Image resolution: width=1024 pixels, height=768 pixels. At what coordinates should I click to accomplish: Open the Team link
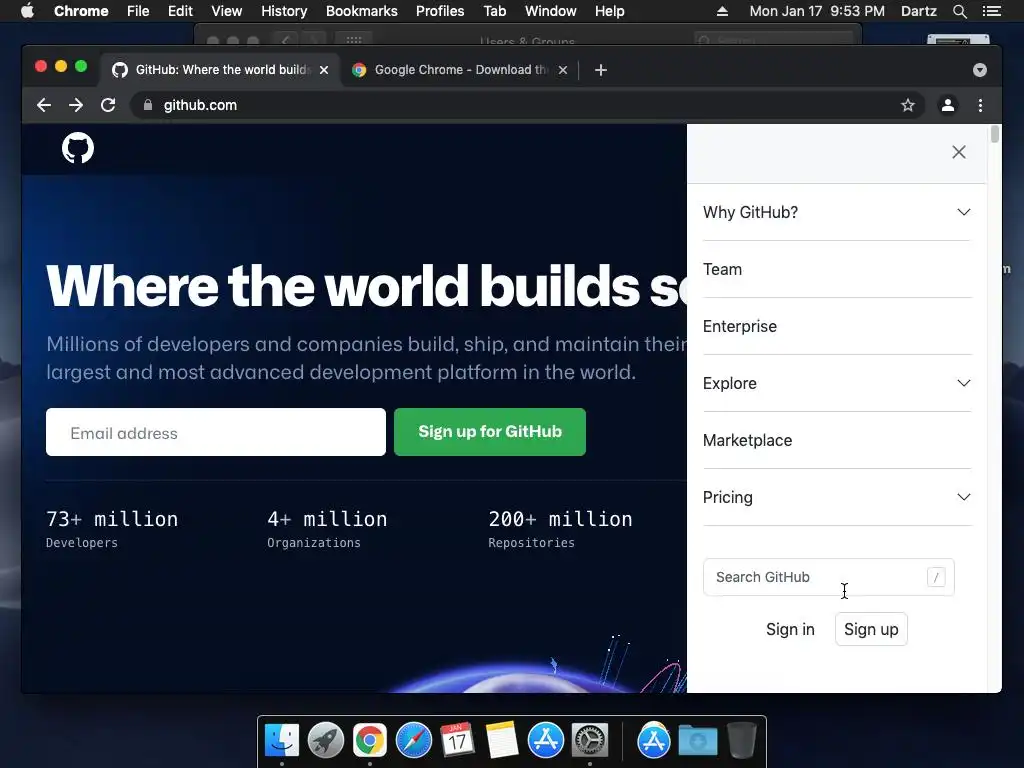tap(722, 269)
